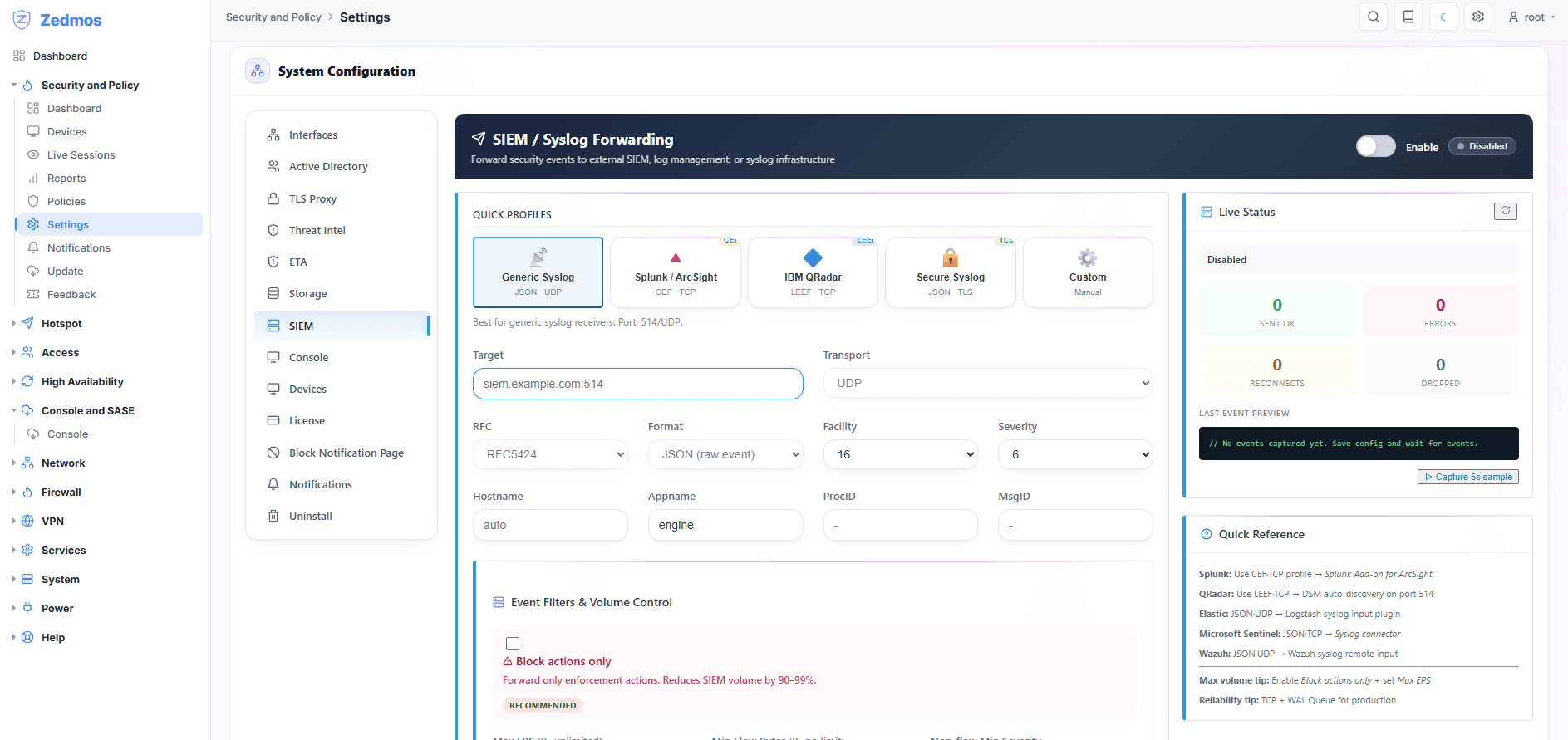Go to main Dashboard in sidebar
Image resolution: width=1568 pixels, height=740 pixels.
[60, 56]
